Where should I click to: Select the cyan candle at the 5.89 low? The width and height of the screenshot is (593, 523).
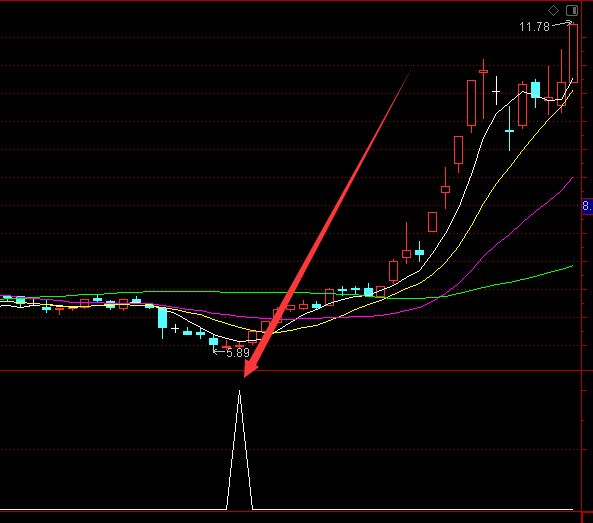(x=213, y=342)
